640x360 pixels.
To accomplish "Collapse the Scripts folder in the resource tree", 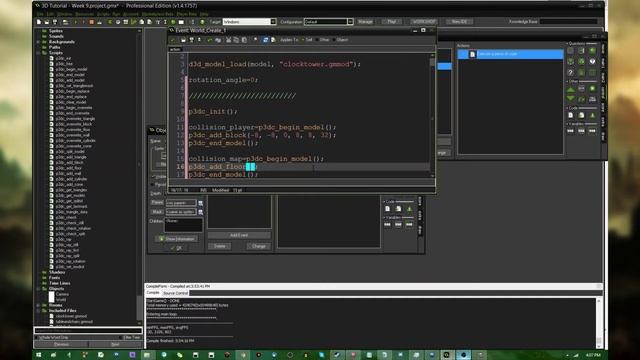I will [x=38, y=53].
